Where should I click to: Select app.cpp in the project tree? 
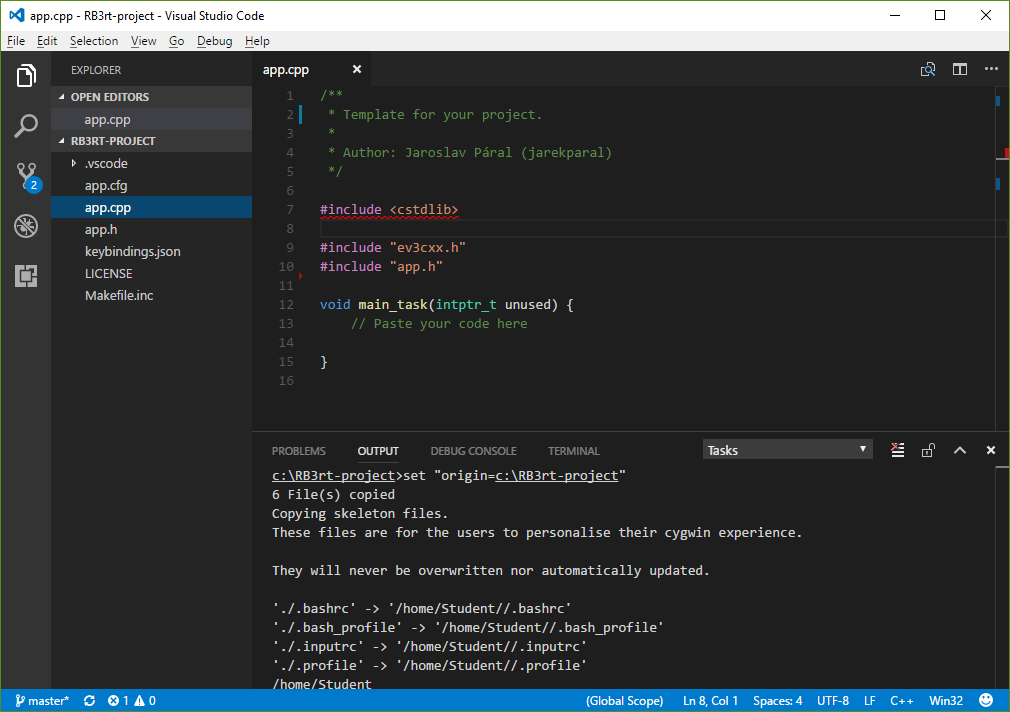click(x=151, y=207)
